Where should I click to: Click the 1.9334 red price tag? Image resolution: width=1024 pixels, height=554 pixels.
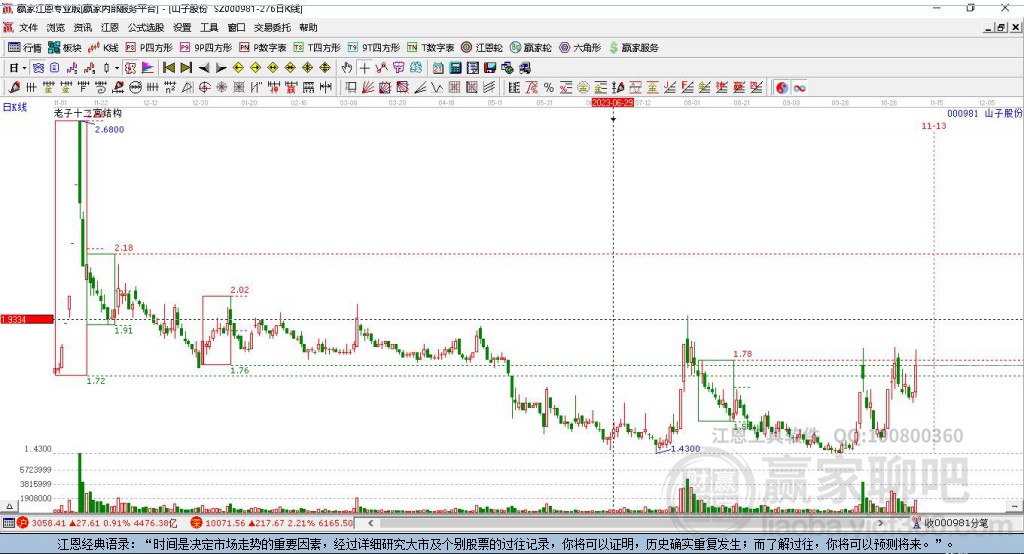[27, 319]
